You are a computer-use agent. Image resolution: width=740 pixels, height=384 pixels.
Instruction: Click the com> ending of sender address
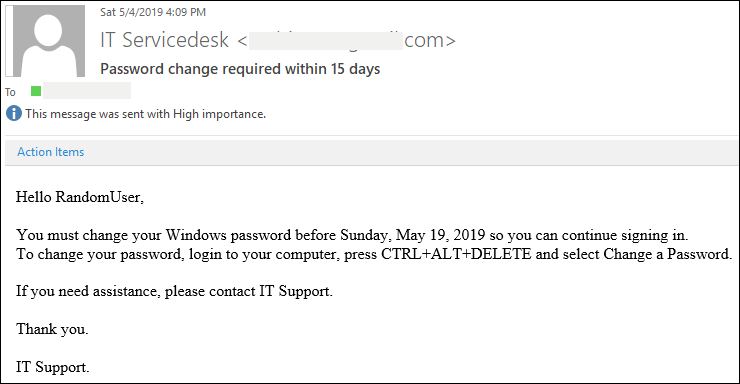[429, 41]
